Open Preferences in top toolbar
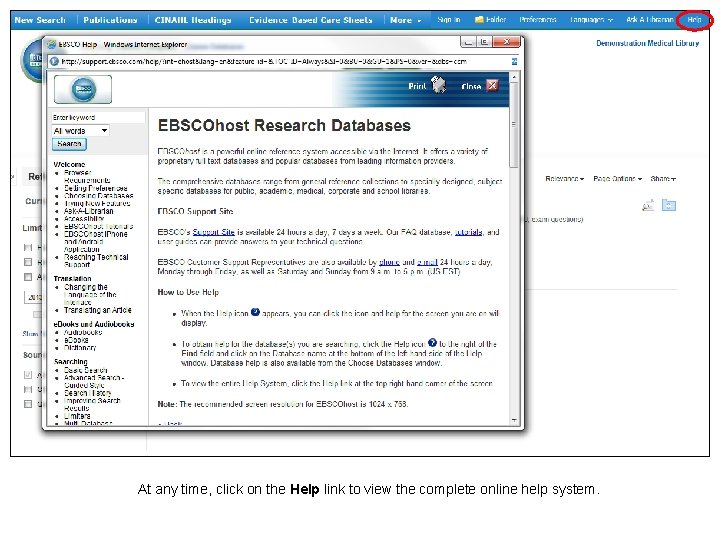Viewport: 720px width, 540px height. point(538,20)
